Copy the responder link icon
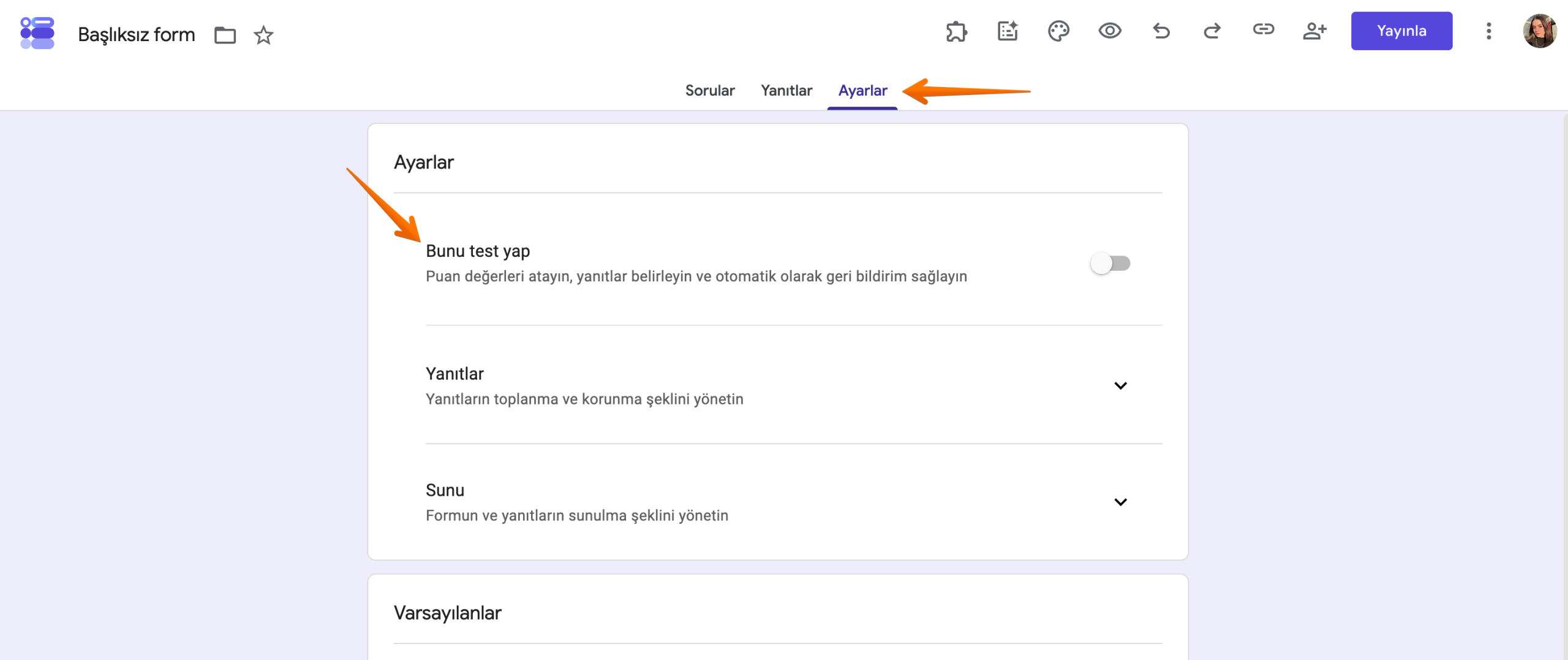1568x660 pixels. 1264,29
